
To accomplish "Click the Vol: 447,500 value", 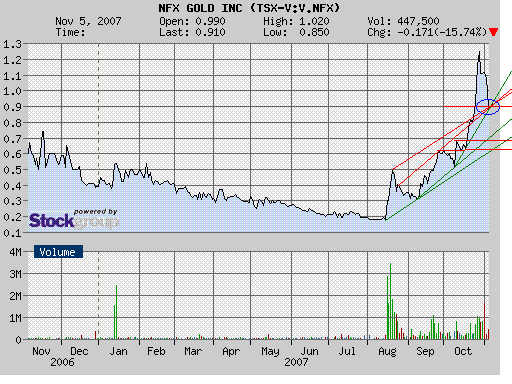I will point(403,21).
